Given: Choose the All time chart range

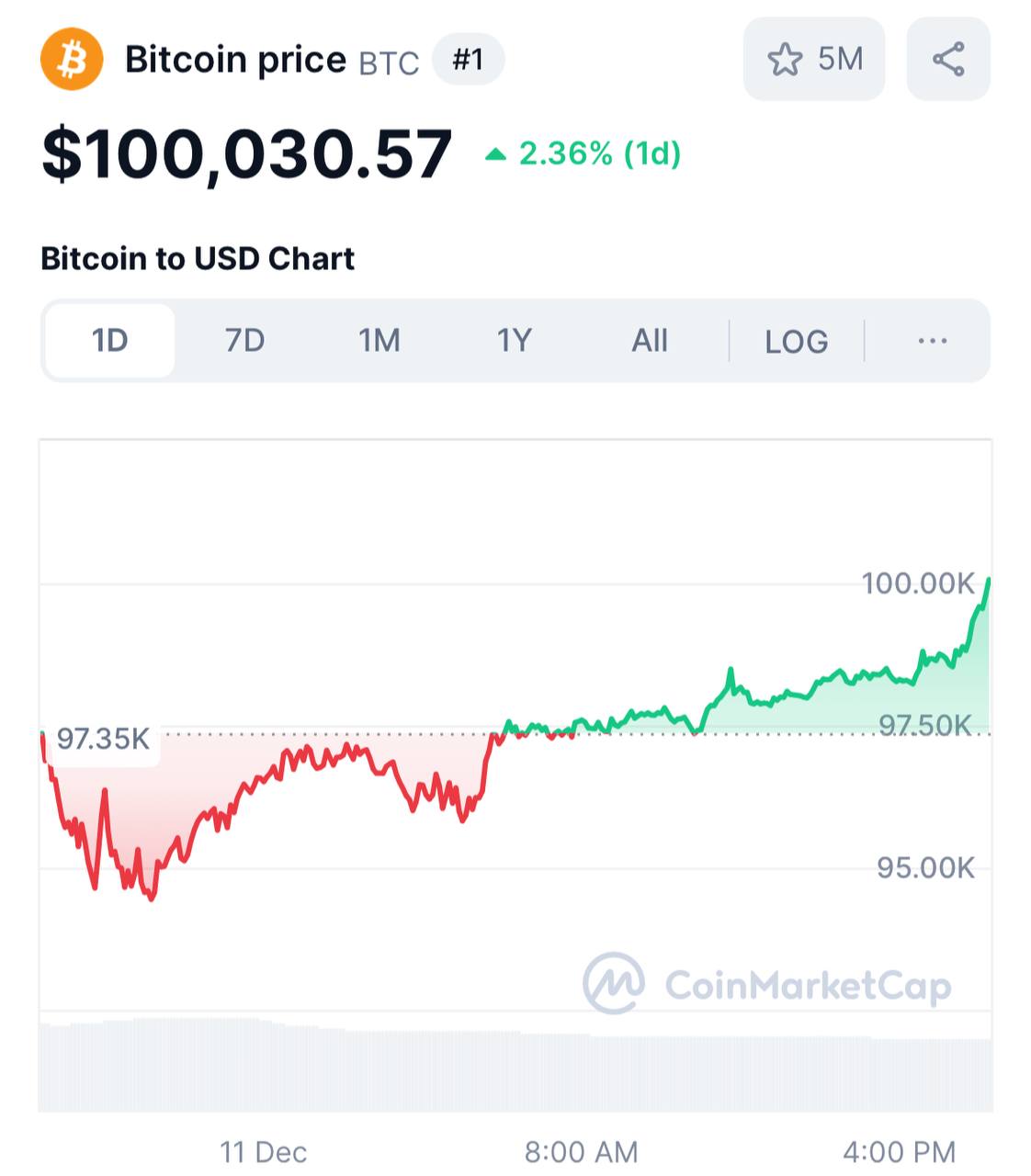Looking at the screenshot, I should 650,341.
